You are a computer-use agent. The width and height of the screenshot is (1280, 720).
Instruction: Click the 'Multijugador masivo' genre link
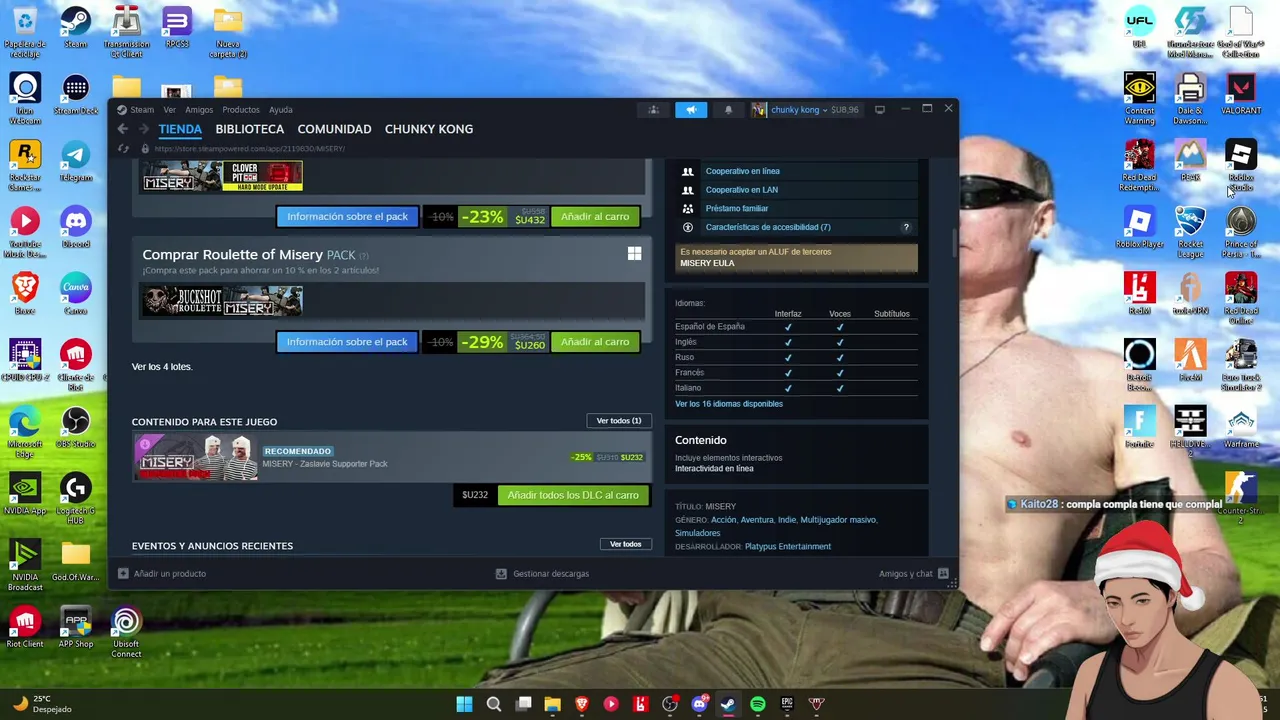(x=838, y=520)
